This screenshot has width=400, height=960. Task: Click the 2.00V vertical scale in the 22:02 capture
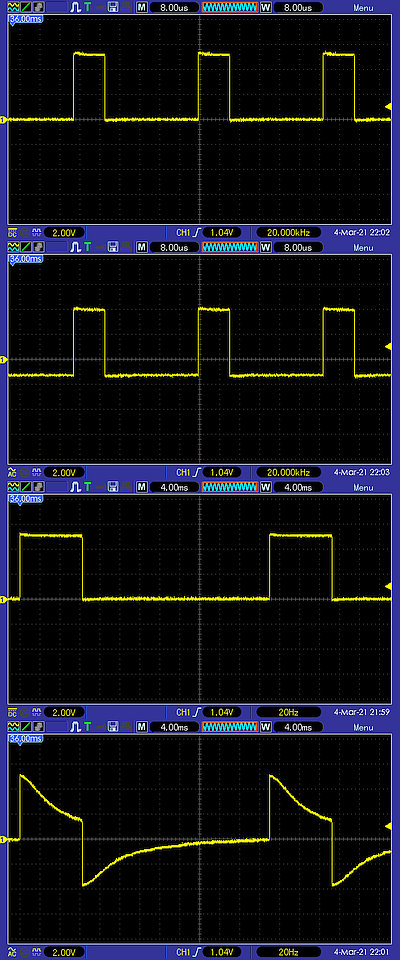coord(64,233)
